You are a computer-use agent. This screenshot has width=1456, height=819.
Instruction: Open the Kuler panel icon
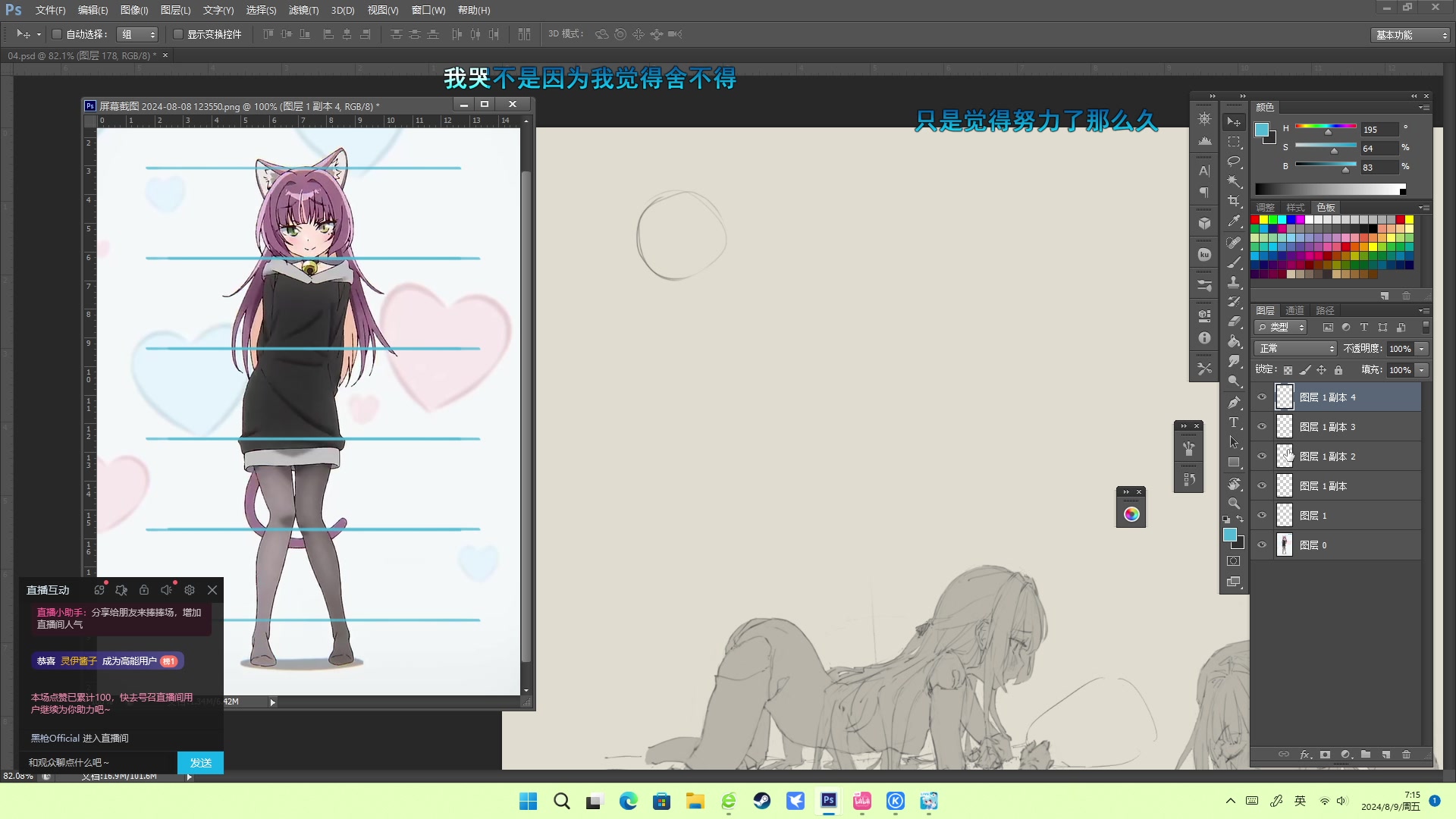[x=1204, y=255]
